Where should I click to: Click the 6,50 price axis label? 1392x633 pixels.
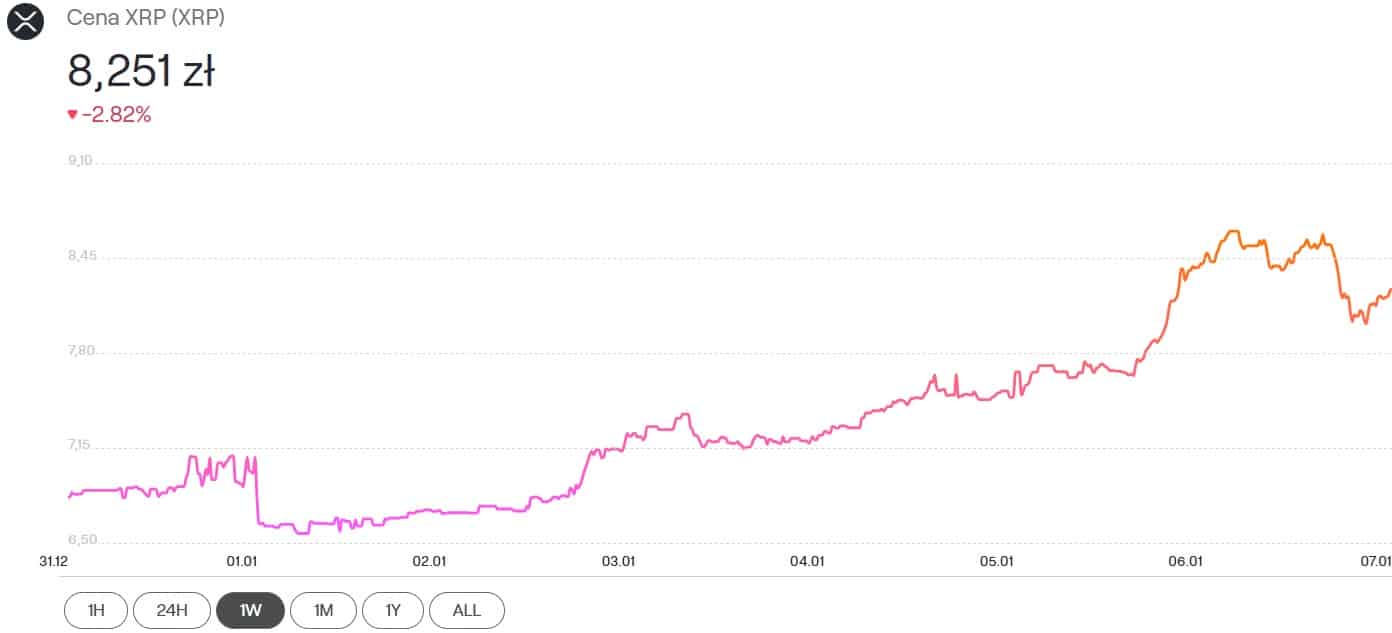[x=80, y=541]
